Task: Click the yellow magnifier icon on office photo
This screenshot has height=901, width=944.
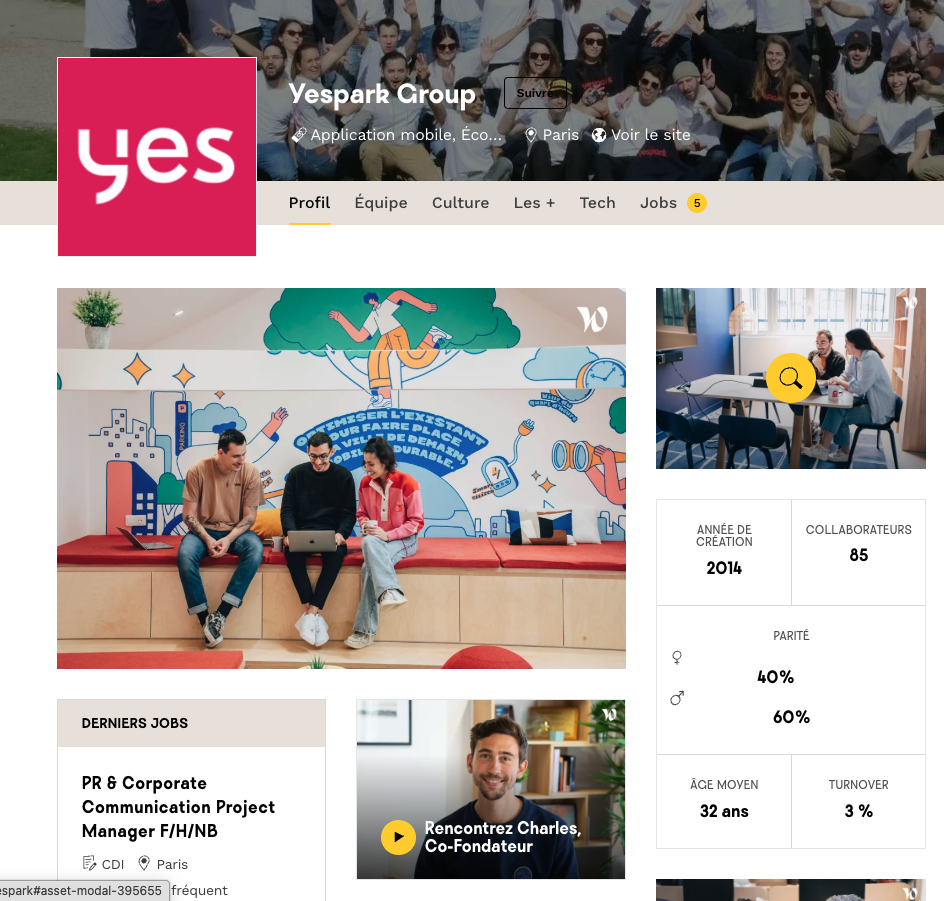Action: (790, 378)
